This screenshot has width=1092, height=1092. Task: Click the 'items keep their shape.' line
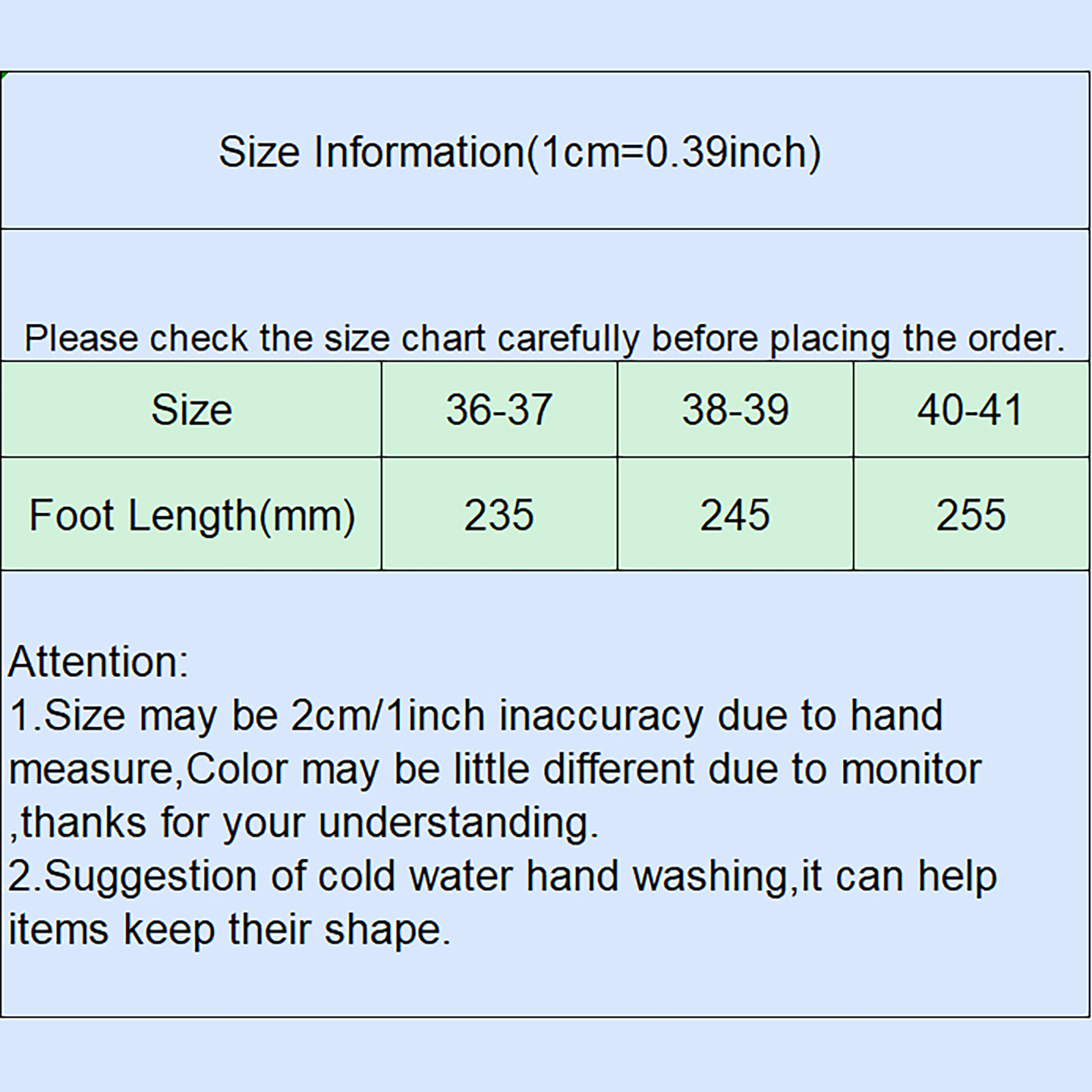tap(229, 930)
